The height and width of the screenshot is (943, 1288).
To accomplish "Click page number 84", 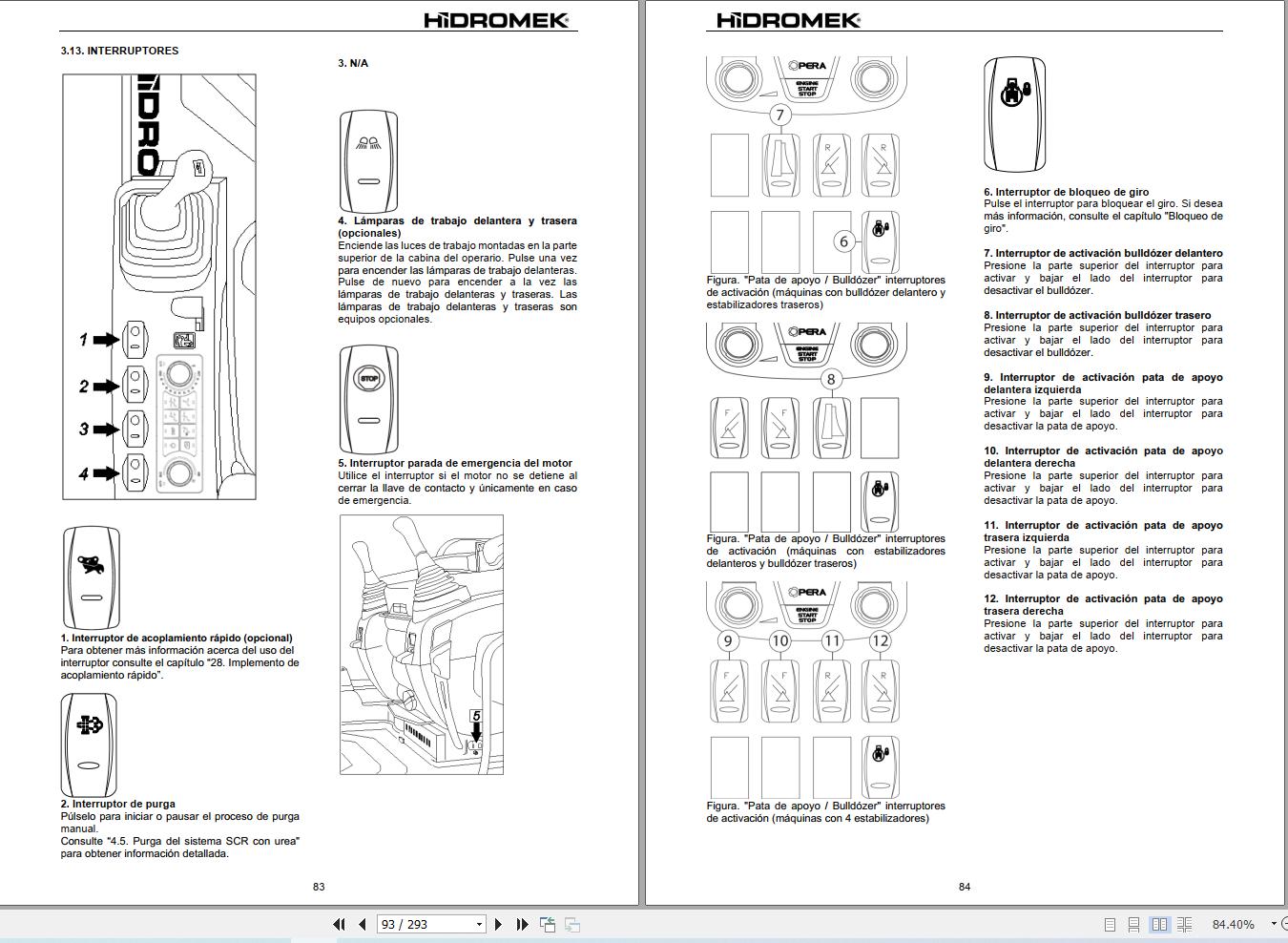I will (965, 887).
